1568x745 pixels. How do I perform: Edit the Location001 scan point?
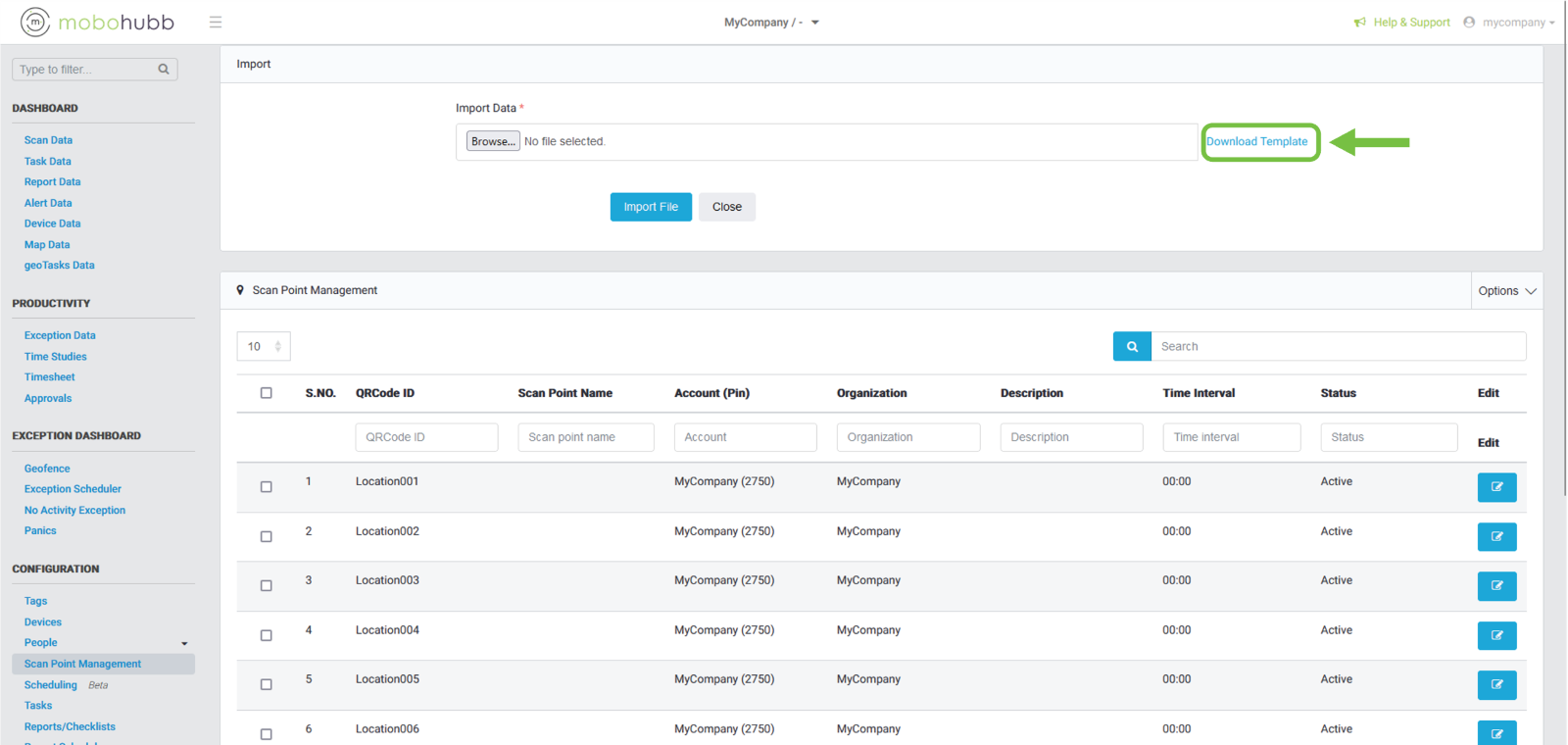(x=1496, y=487)
